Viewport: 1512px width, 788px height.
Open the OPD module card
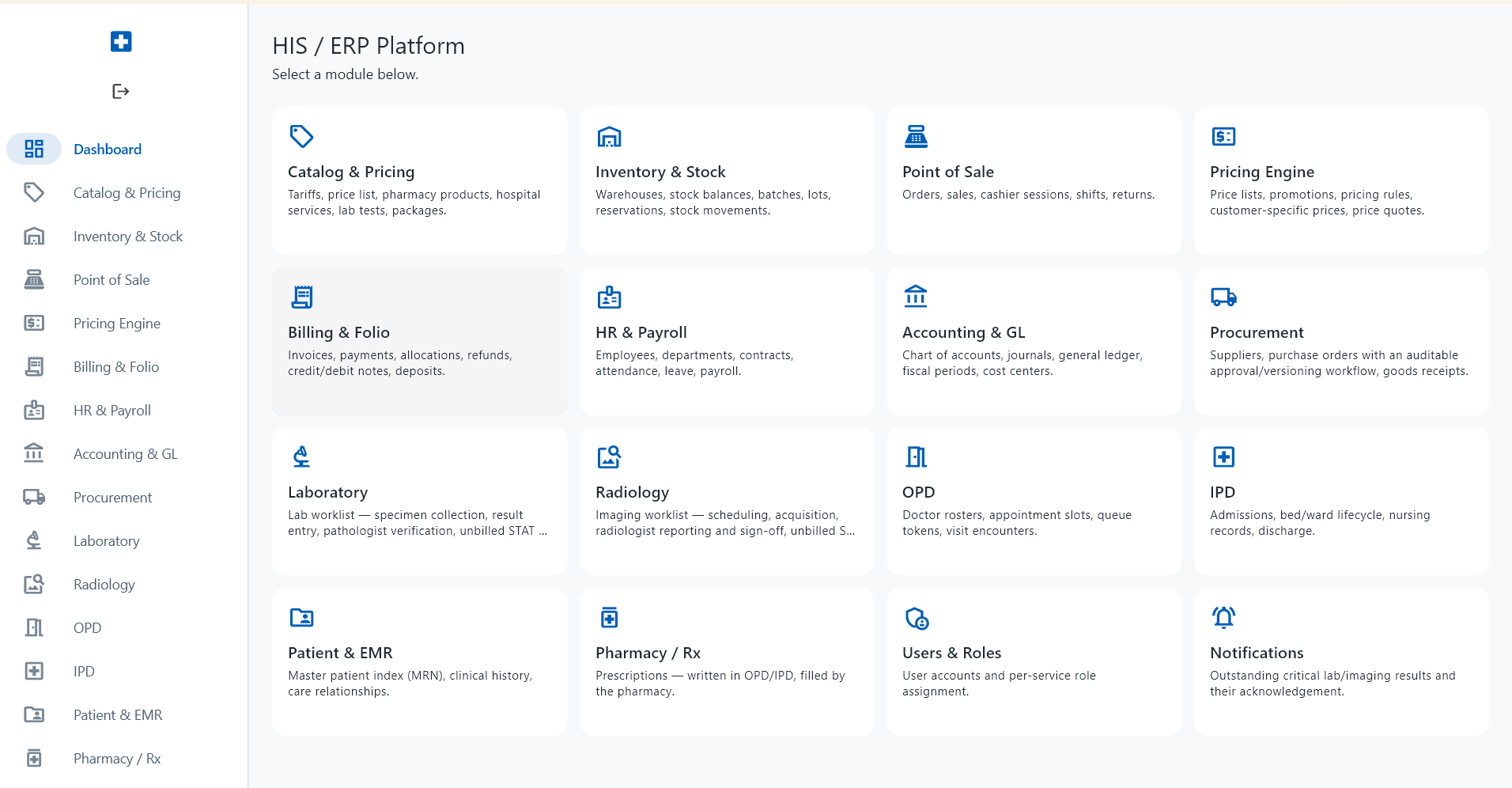click(1034, 501)
